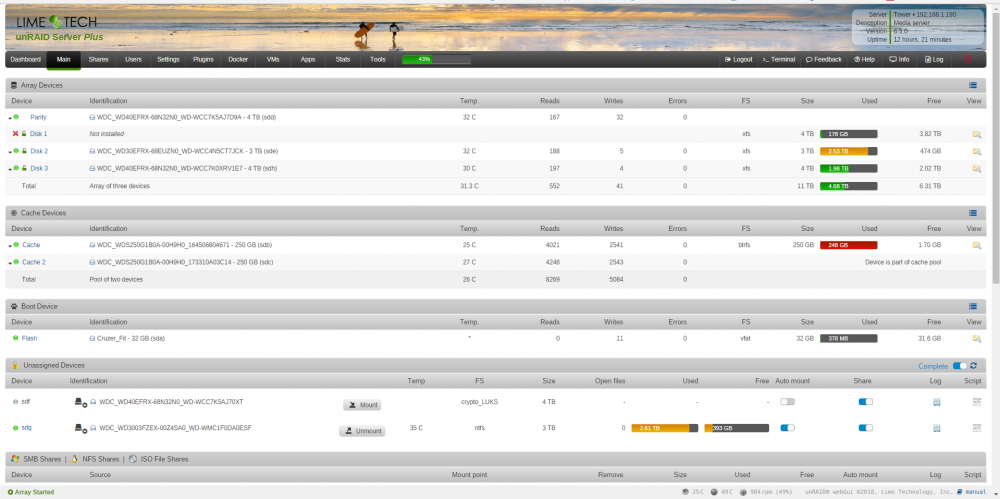Open the Feedback link

824,59
